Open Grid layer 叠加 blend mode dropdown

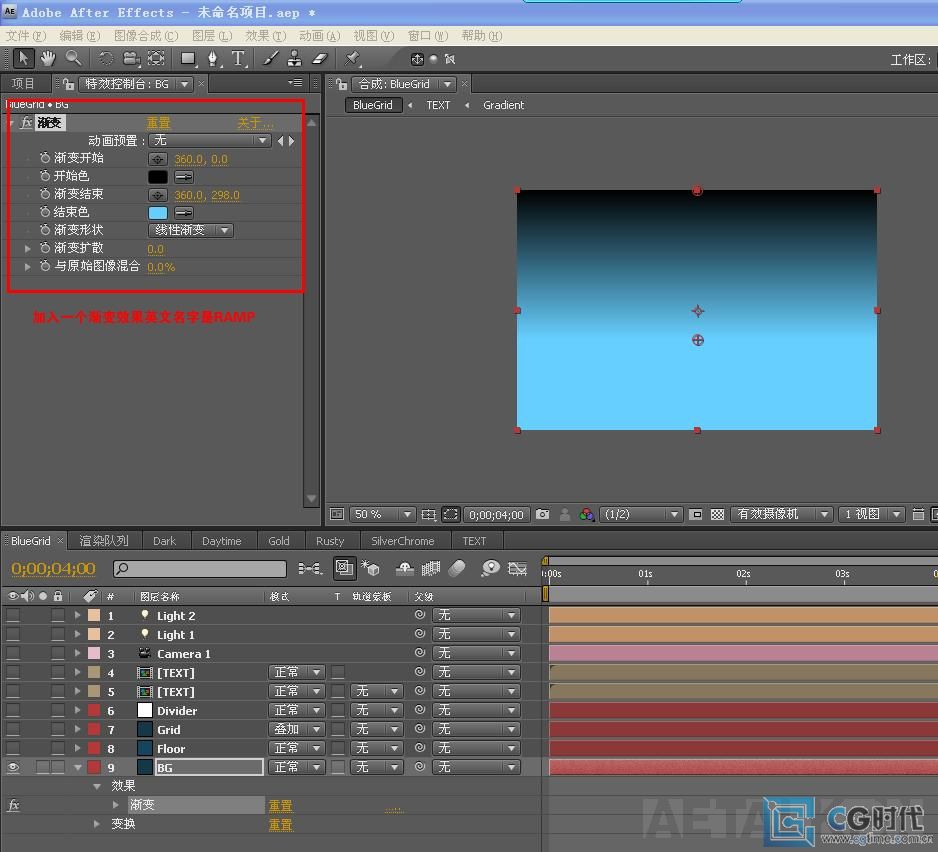pyautogui.click(x=297, y=729)
